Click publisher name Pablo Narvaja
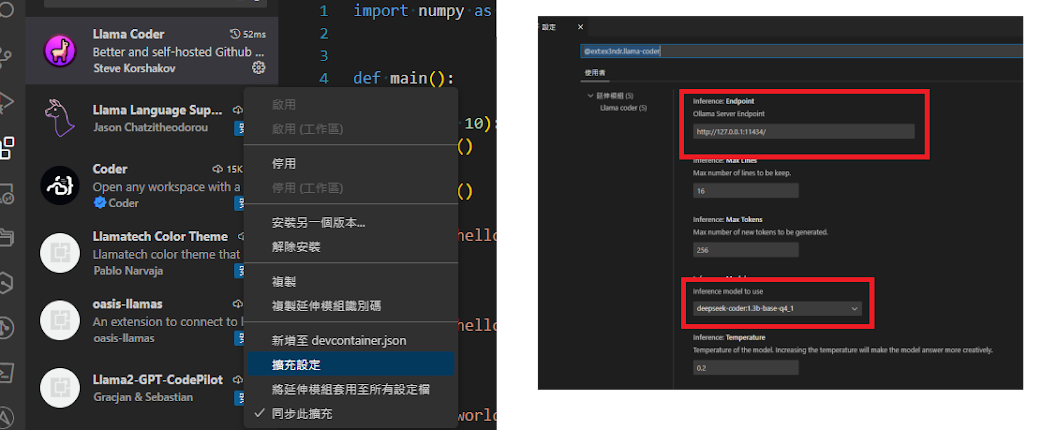The image size is (1057, 430). click(x=127, y=270)
